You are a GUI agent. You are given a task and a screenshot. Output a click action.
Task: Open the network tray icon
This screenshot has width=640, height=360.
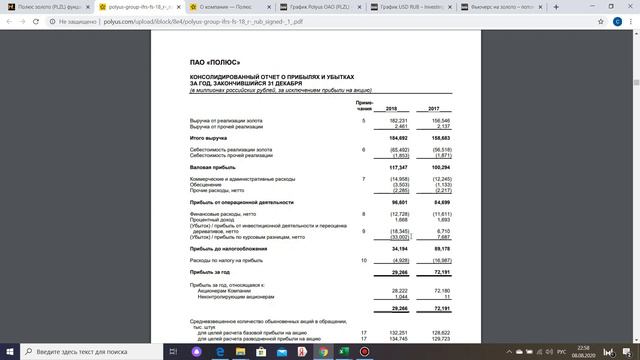click(540, 351)
